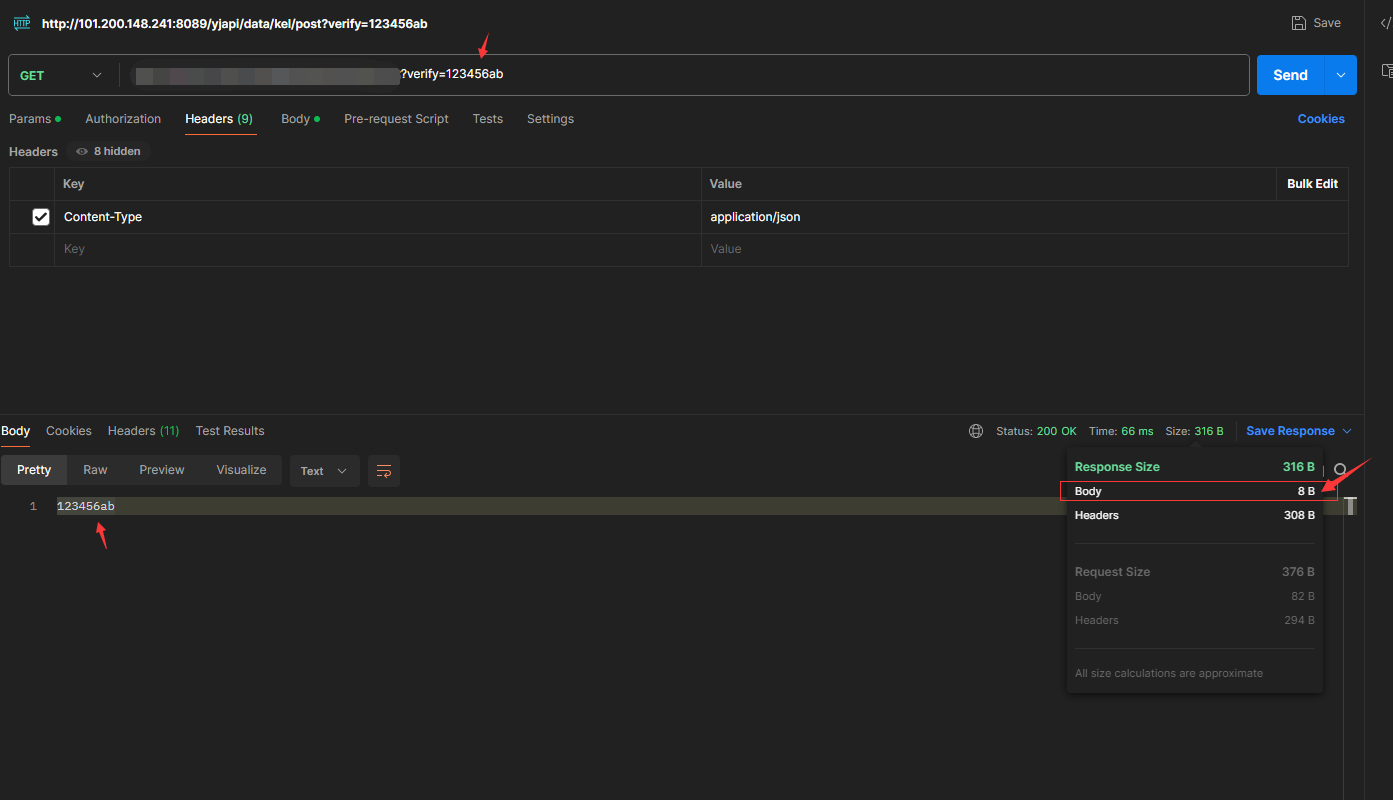This screenshot has width=1393, height=800.
Task: Click the Save floppy disk icon
Action: [x=1299, y=23]
